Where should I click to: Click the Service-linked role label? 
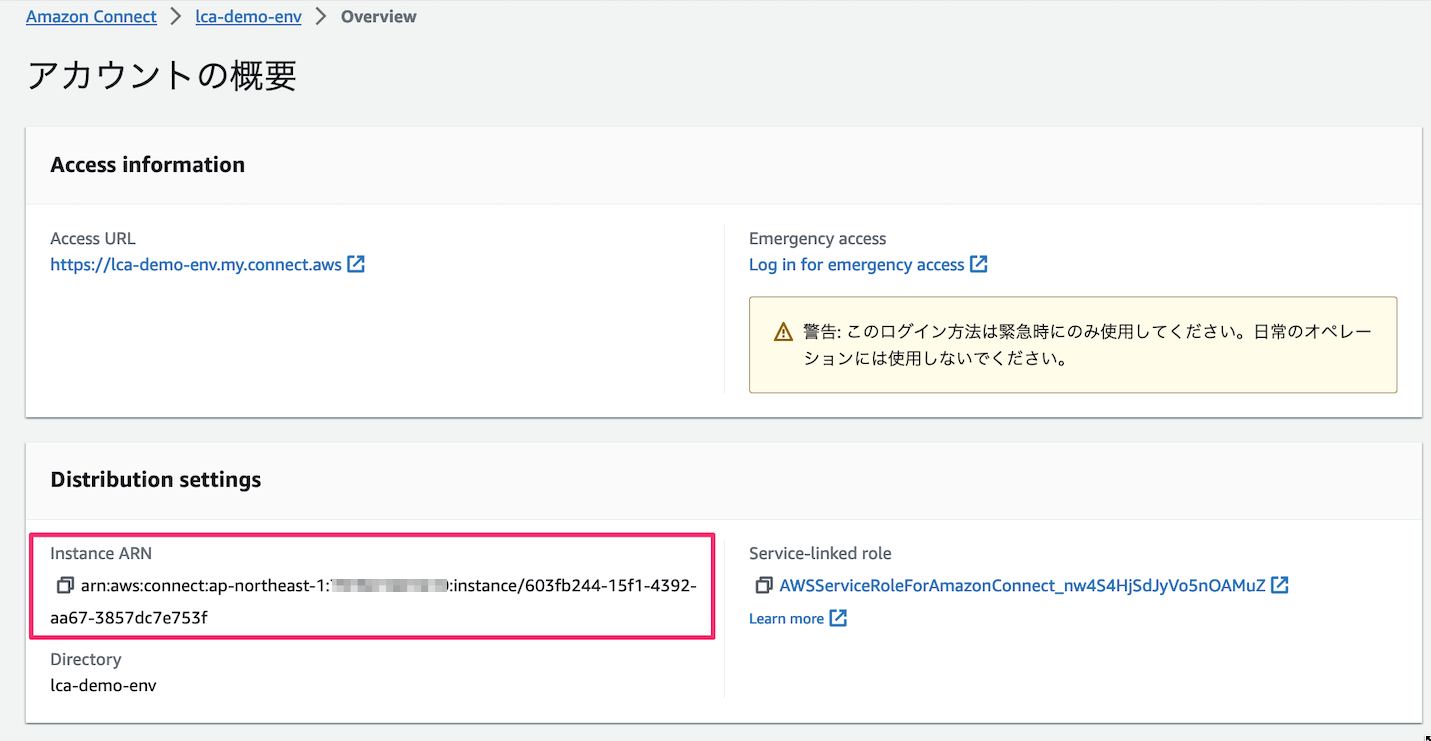click(820, 553)
